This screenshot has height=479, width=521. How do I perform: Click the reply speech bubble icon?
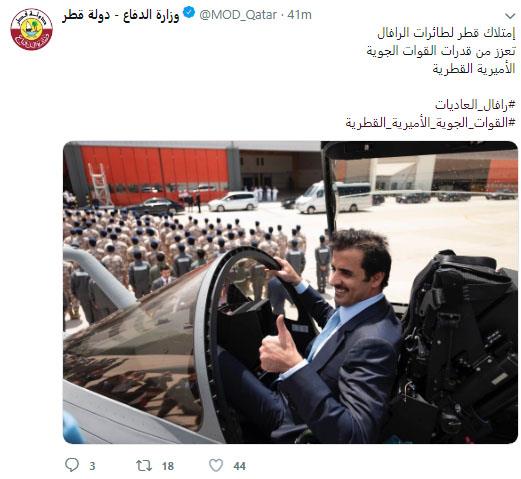coord(72,465)
